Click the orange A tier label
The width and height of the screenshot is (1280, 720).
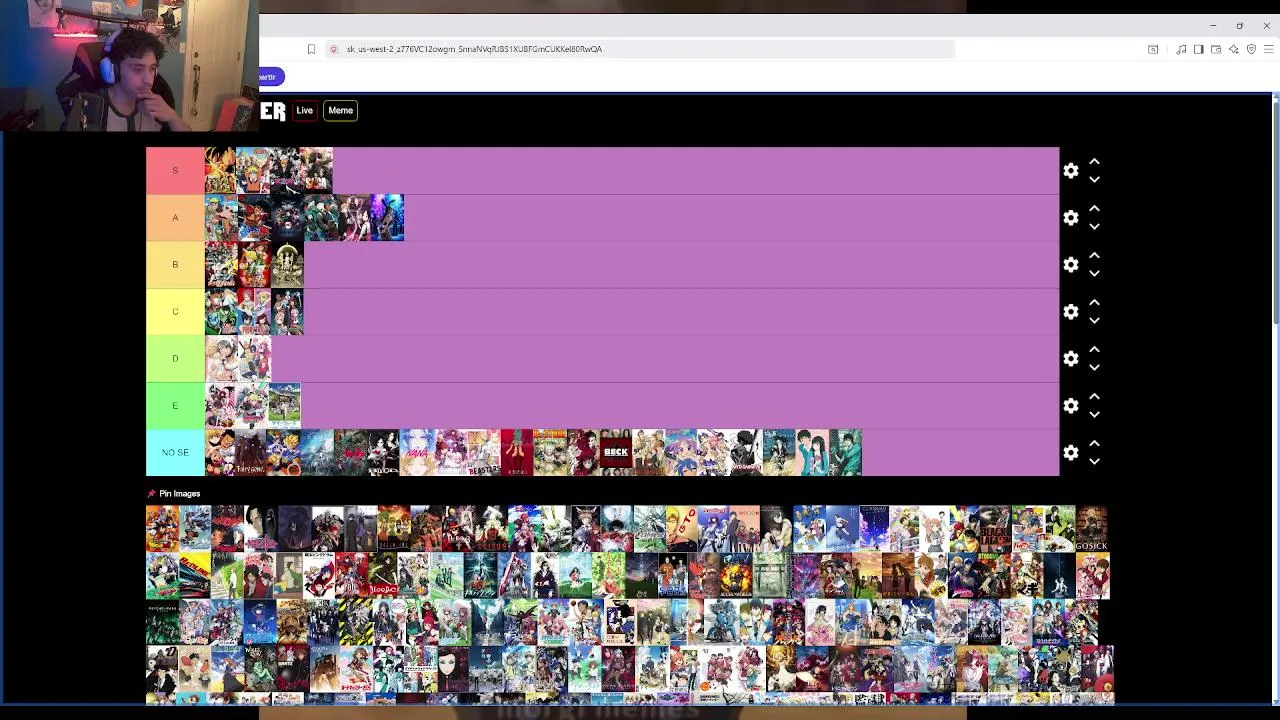[175, 218]
